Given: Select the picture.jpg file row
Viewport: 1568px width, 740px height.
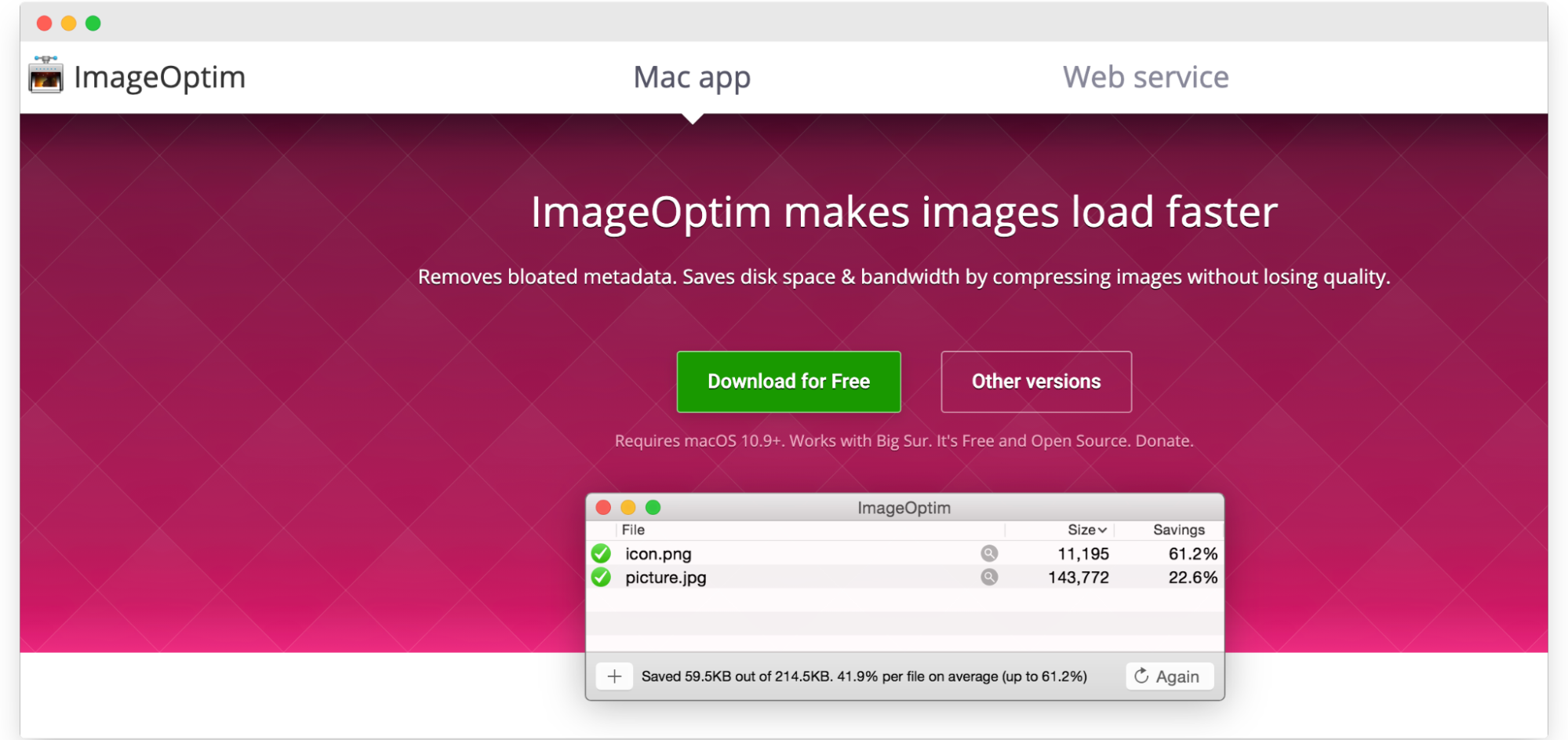Looking at the screenshot, I should (x=904, y=577).
